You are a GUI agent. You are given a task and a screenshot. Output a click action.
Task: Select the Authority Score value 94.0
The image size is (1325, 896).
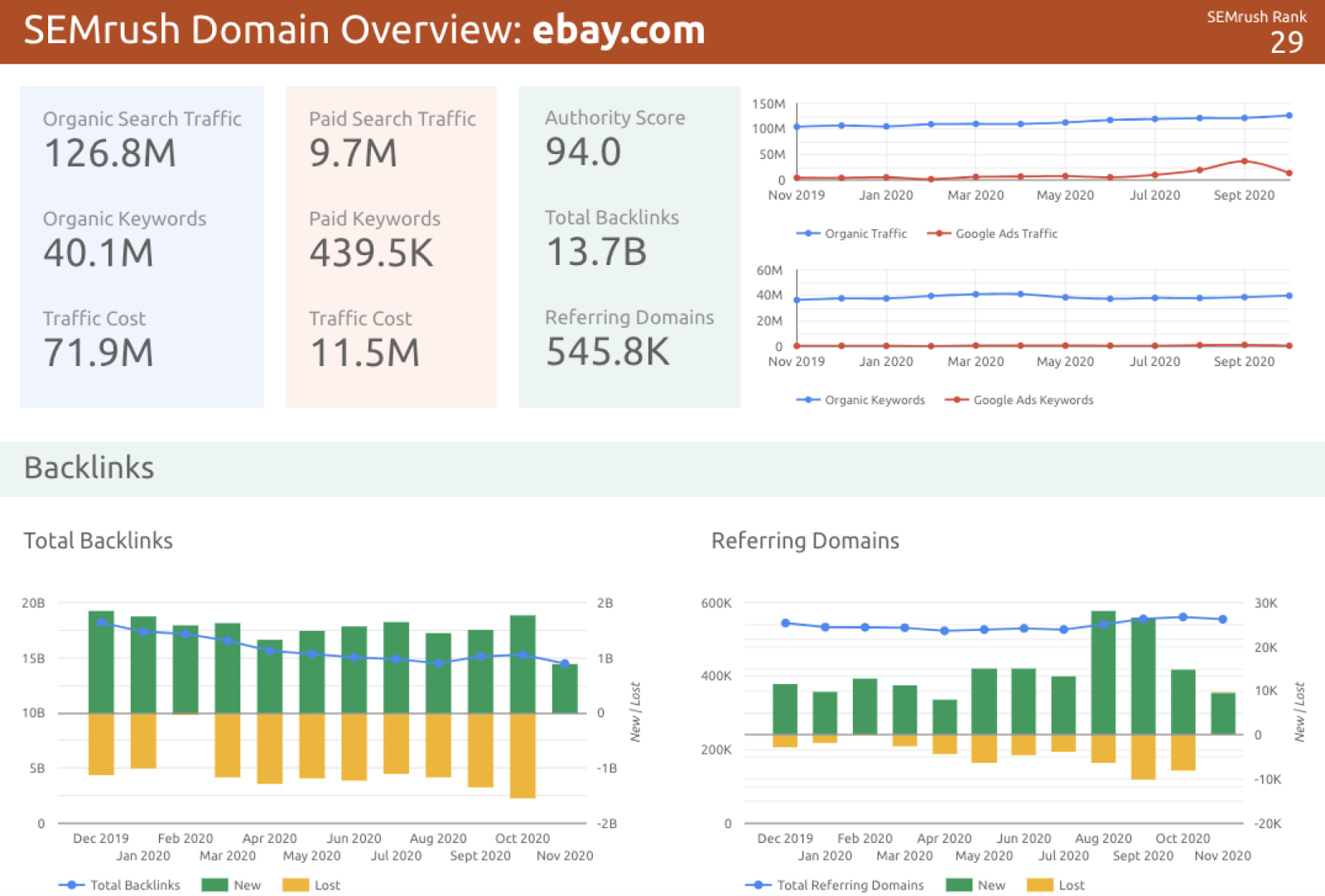(583, 152)
